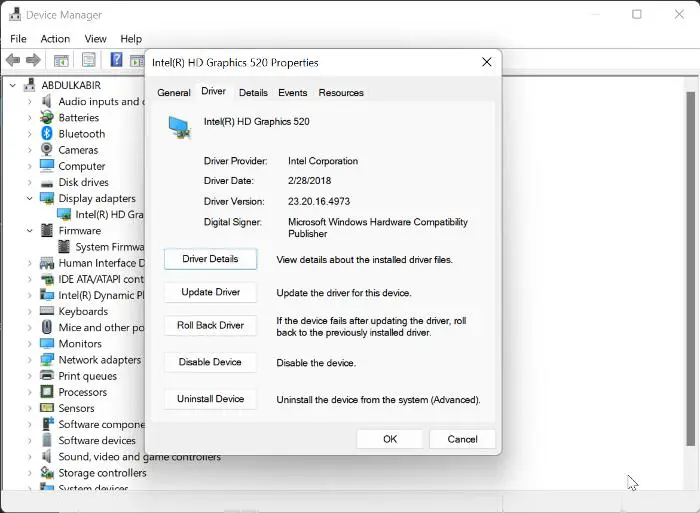Click the Disable Device button
The width and height of the screenshot is (700, 513).
coord(210,362)
